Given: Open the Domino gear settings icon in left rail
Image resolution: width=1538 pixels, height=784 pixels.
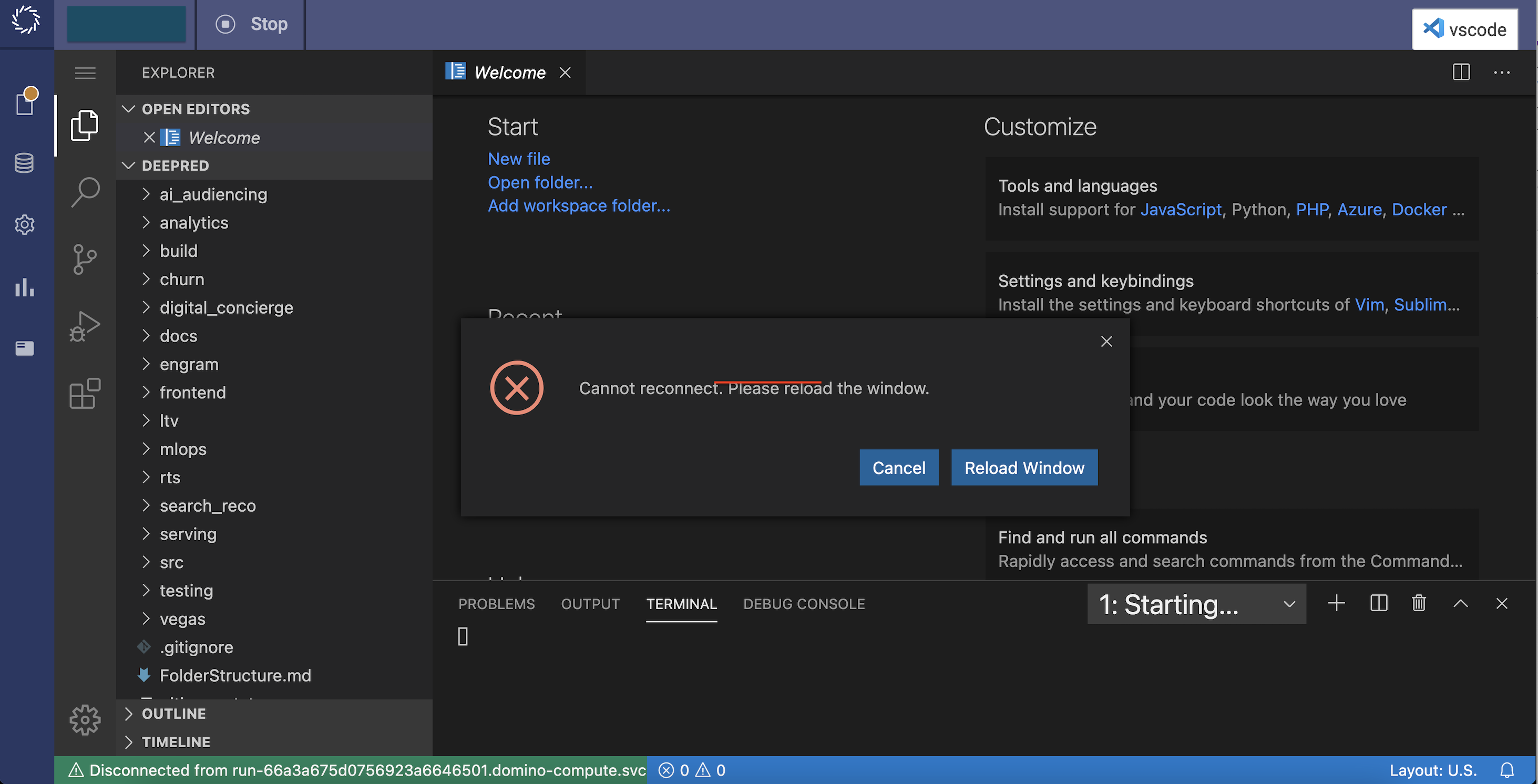Looking at the screenshot, I should [x=25, y=225].
